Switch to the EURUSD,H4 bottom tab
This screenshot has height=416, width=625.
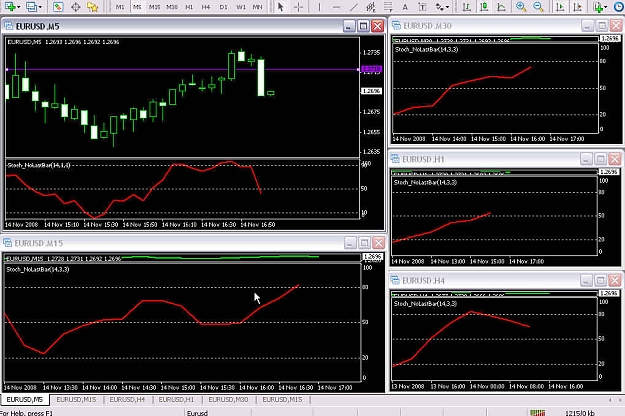pyautogui.click(x=127, y=399)
